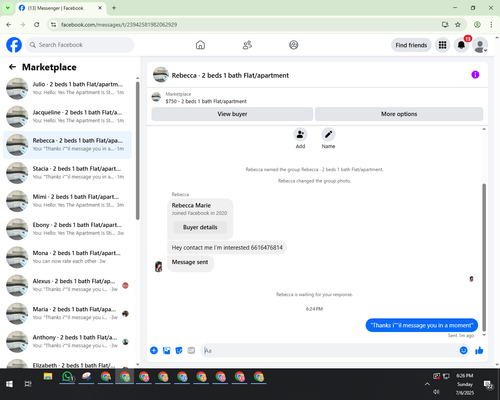Open Maria's apartment conversation
The width and height of the screenshot is (500, 400).
tap(67, 313)
